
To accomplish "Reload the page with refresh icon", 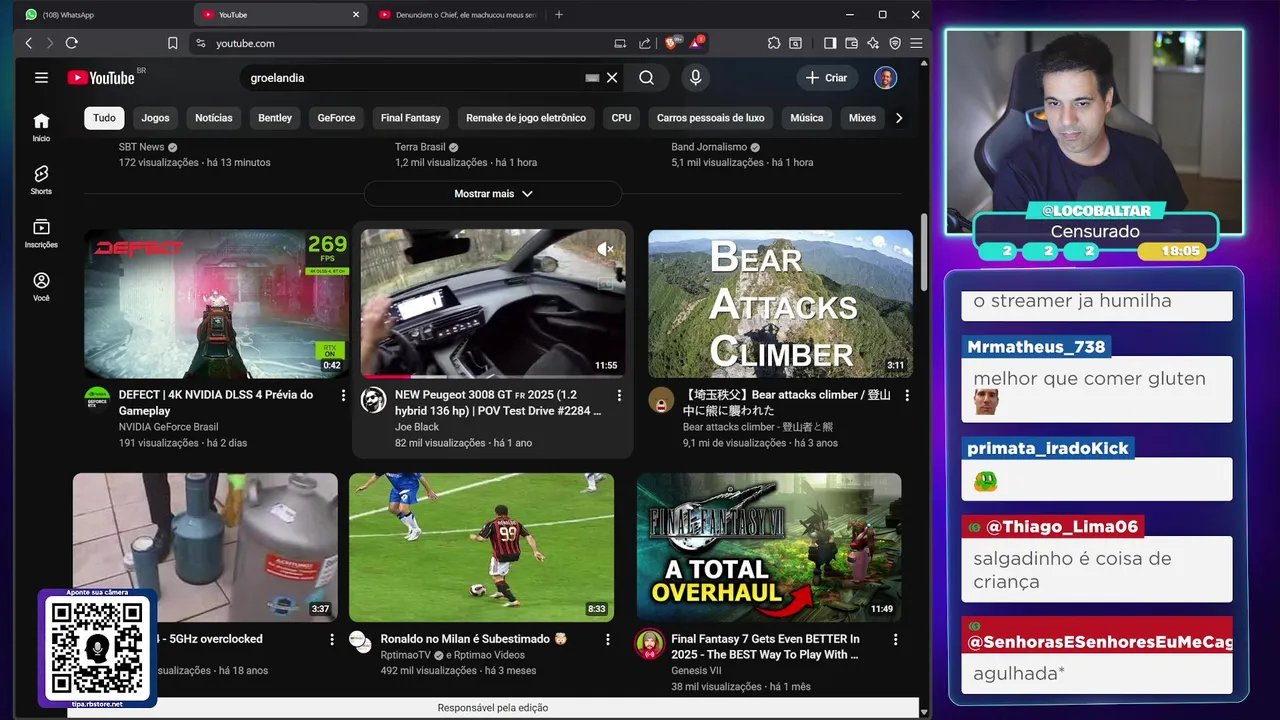I will coord(72,43).
